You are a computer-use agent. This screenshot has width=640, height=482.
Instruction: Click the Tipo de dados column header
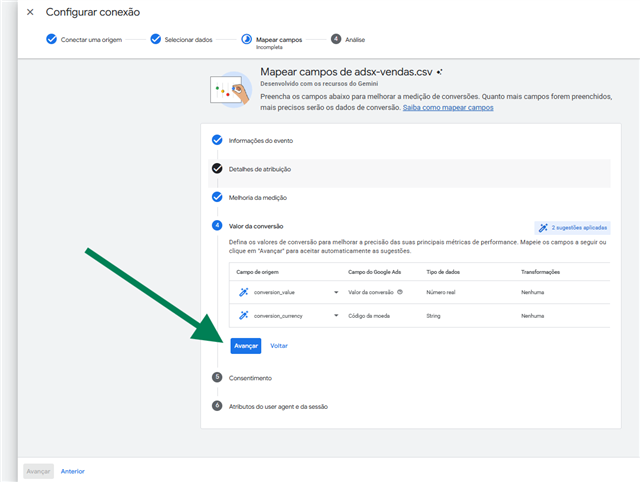443,272
